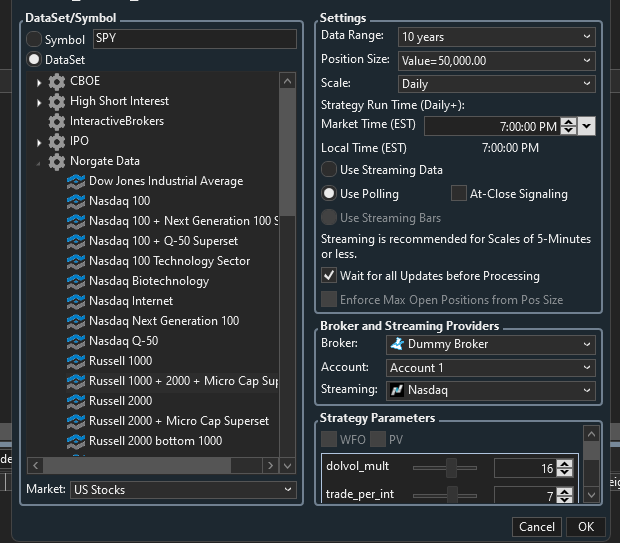
Task: Click the Russell 2000 dataset icon
Action: 76,401
